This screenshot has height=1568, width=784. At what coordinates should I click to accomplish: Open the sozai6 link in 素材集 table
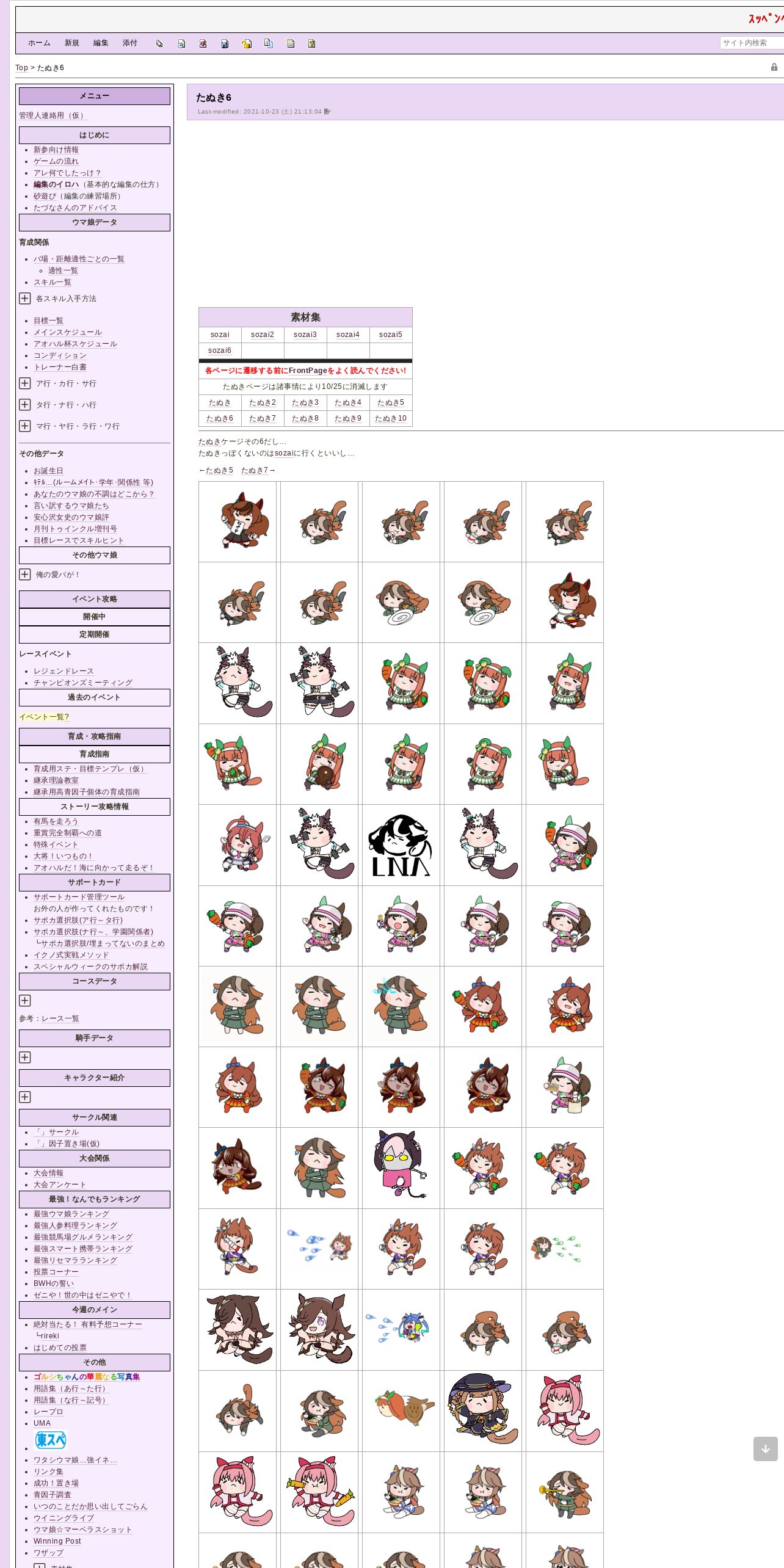[x=220, y=350]
